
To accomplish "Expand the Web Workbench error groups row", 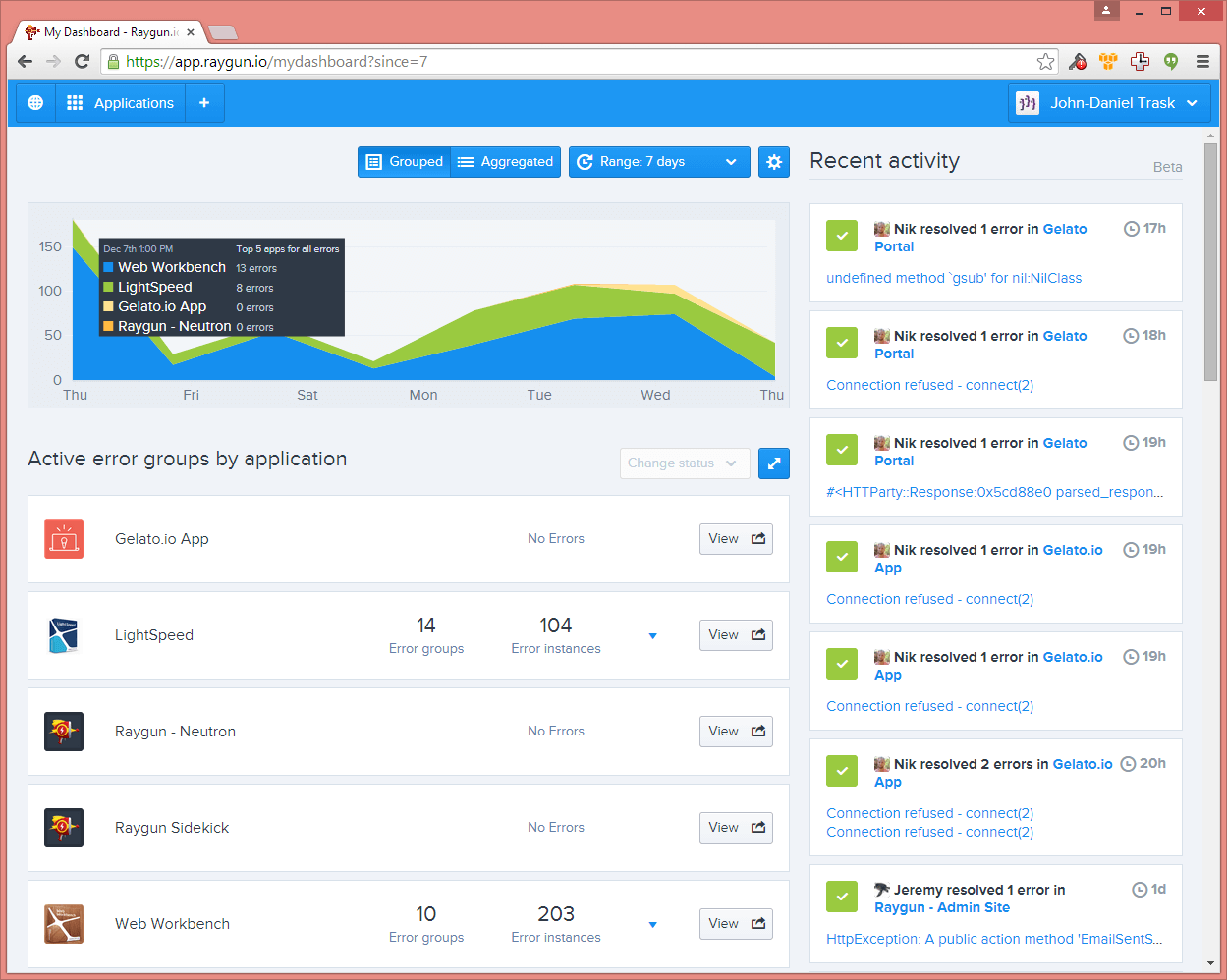I will pos(653,925).
